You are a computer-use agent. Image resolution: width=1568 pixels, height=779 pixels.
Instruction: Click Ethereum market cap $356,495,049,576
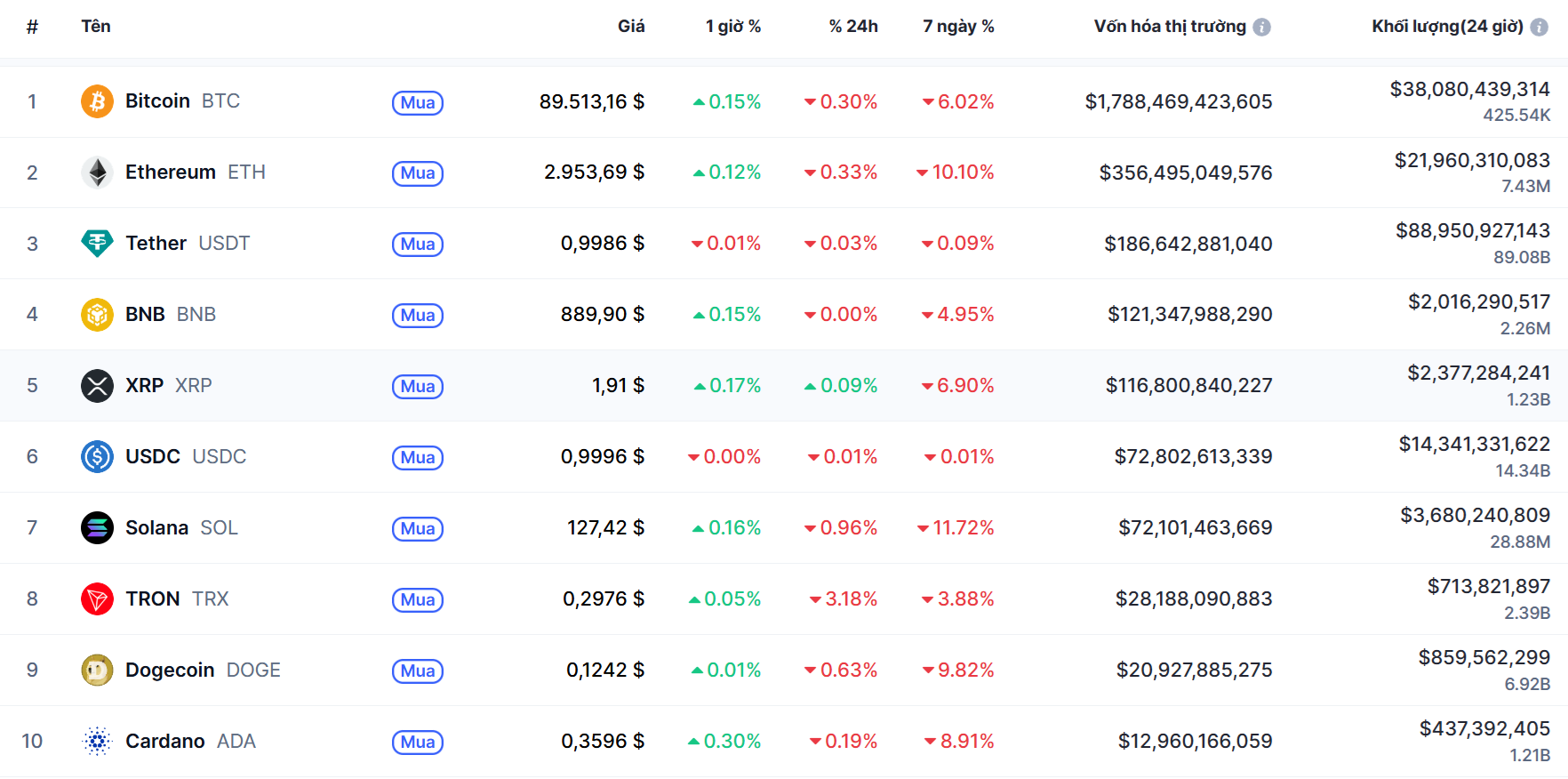coord(1186,173)
